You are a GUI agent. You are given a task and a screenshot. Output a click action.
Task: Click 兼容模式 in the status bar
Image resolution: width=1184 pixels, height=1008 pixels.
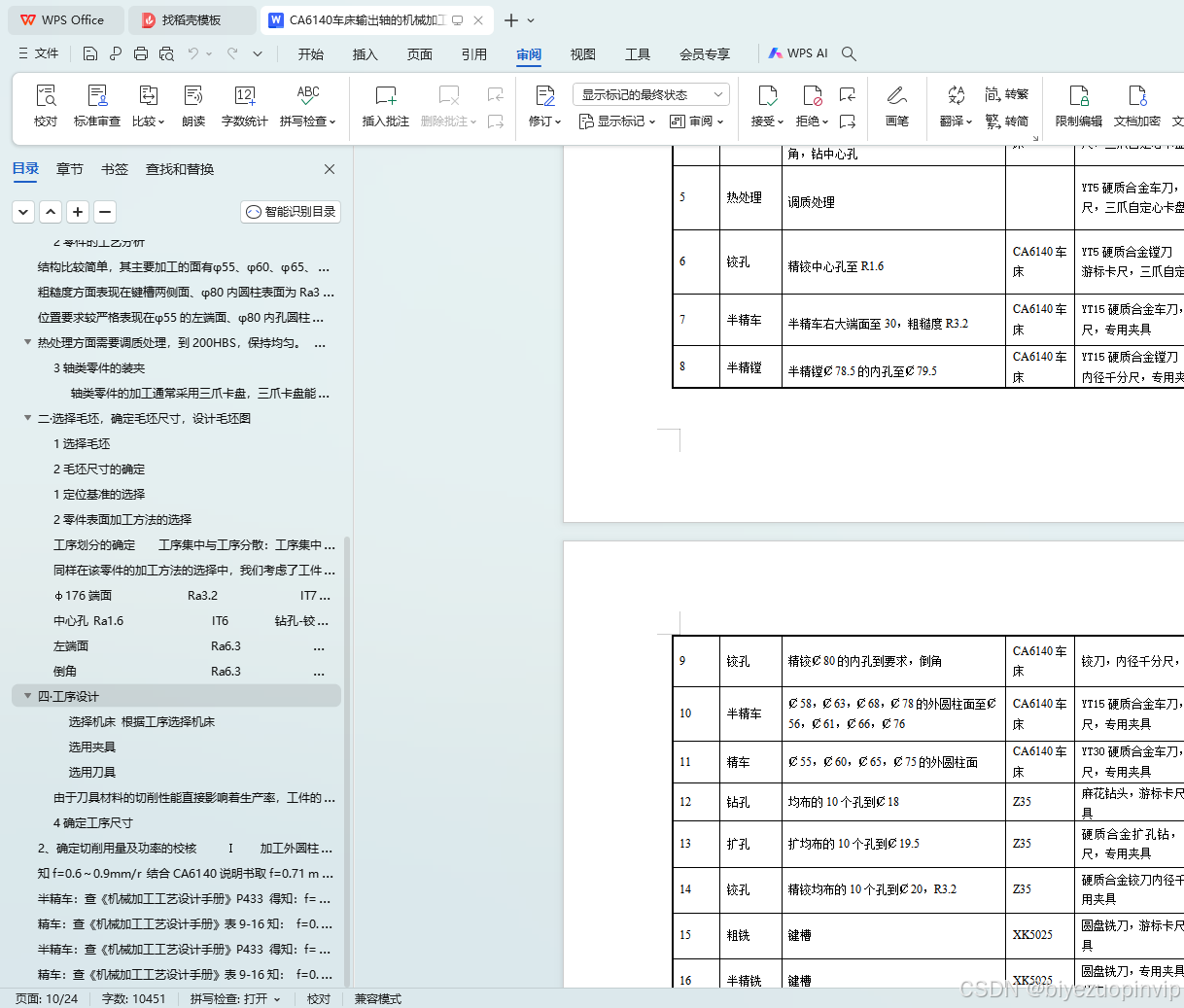coord(378,998)
